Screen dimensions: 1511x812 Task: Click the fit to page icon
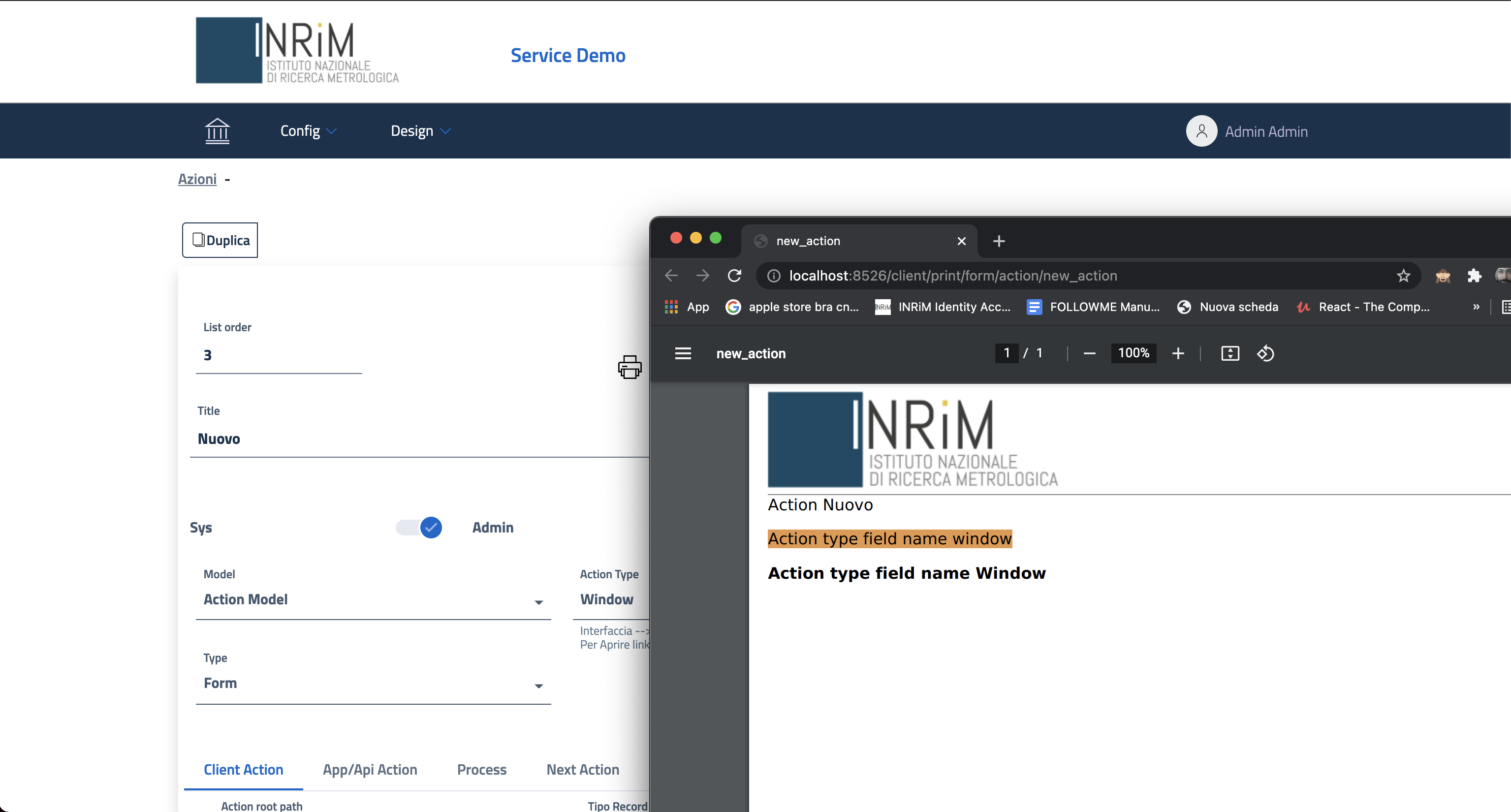1230,353
